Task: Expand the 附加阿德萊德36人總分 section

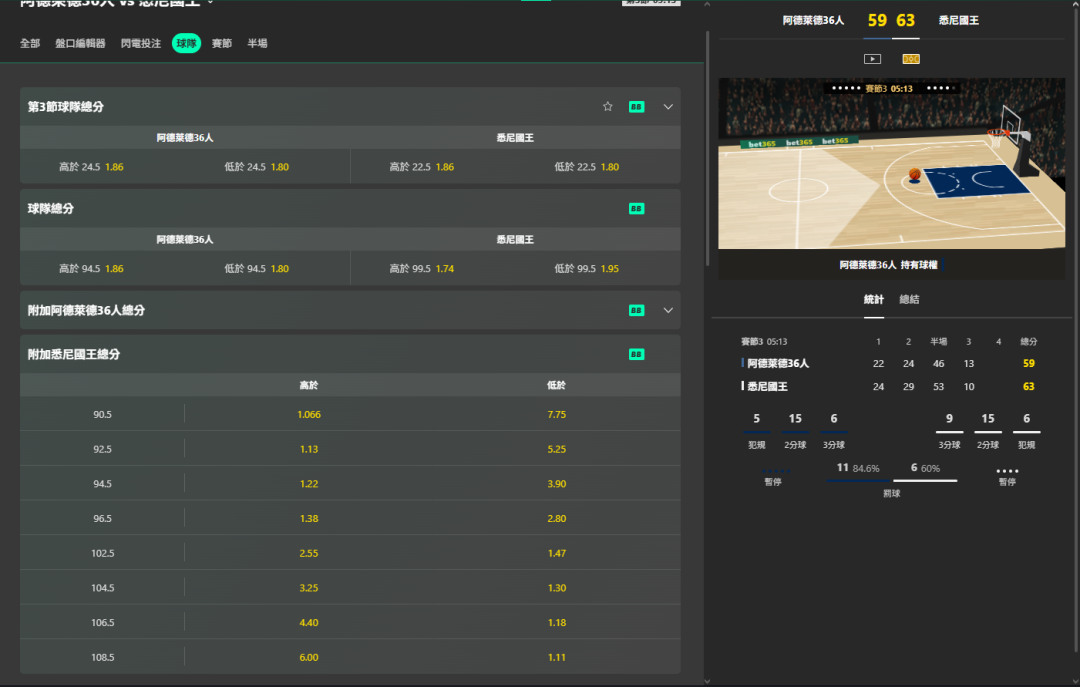Action: point(669,311)
